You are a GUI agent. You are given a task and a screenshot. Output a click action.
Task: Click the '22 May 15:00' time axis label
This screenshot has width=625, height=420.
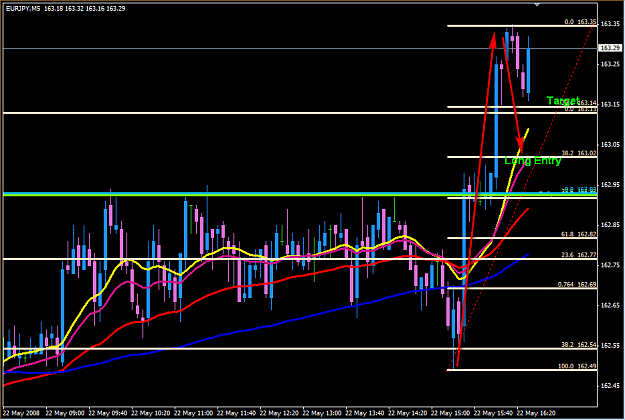pyautogui.click(x=450, y=413)
